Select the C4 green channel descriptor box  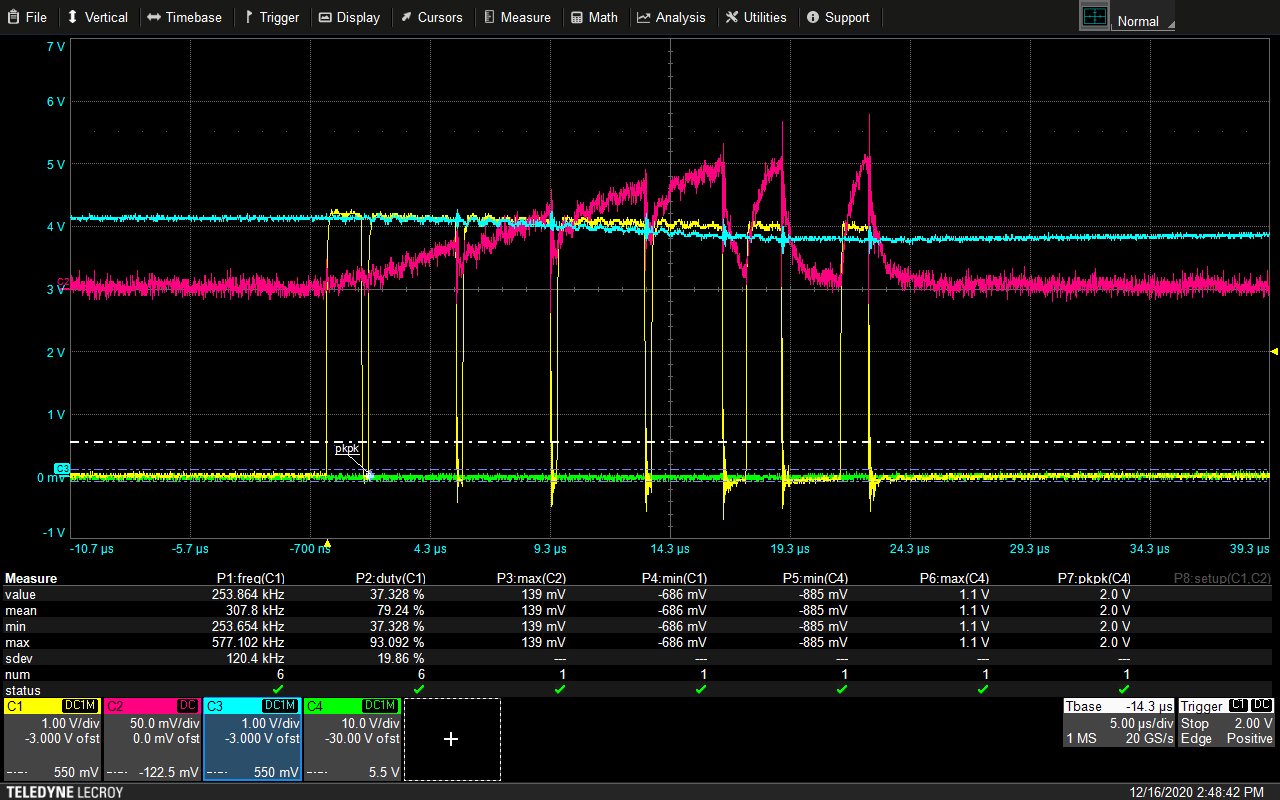(x=352, y=739)
